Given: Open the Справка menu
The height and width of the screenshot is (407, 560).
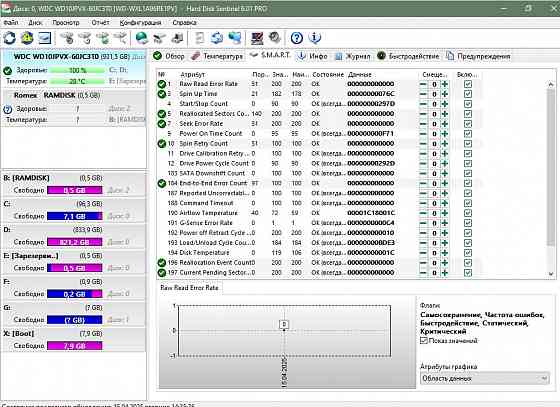Looking at the screenshot, I should click(x=184, y=22).
